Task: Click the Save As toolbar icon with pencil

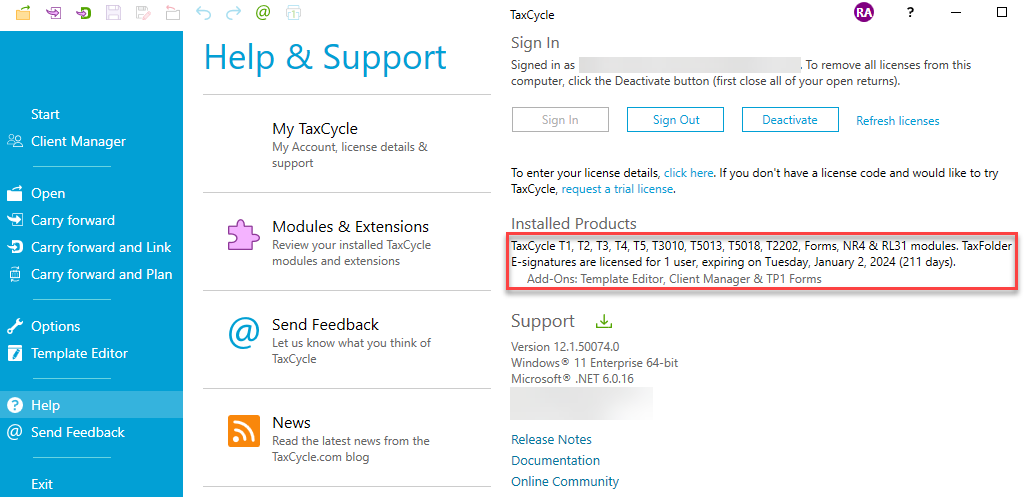Action: [144, 12]
